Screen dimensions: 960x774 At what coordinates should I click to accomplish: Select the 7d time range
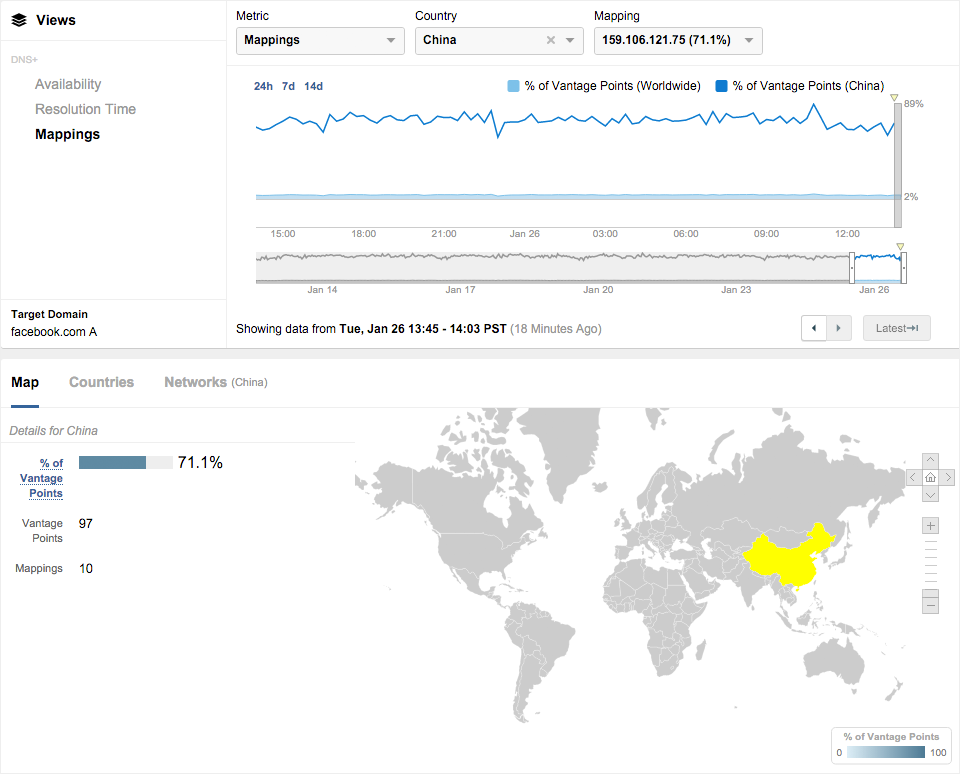(x=288, y=86)
